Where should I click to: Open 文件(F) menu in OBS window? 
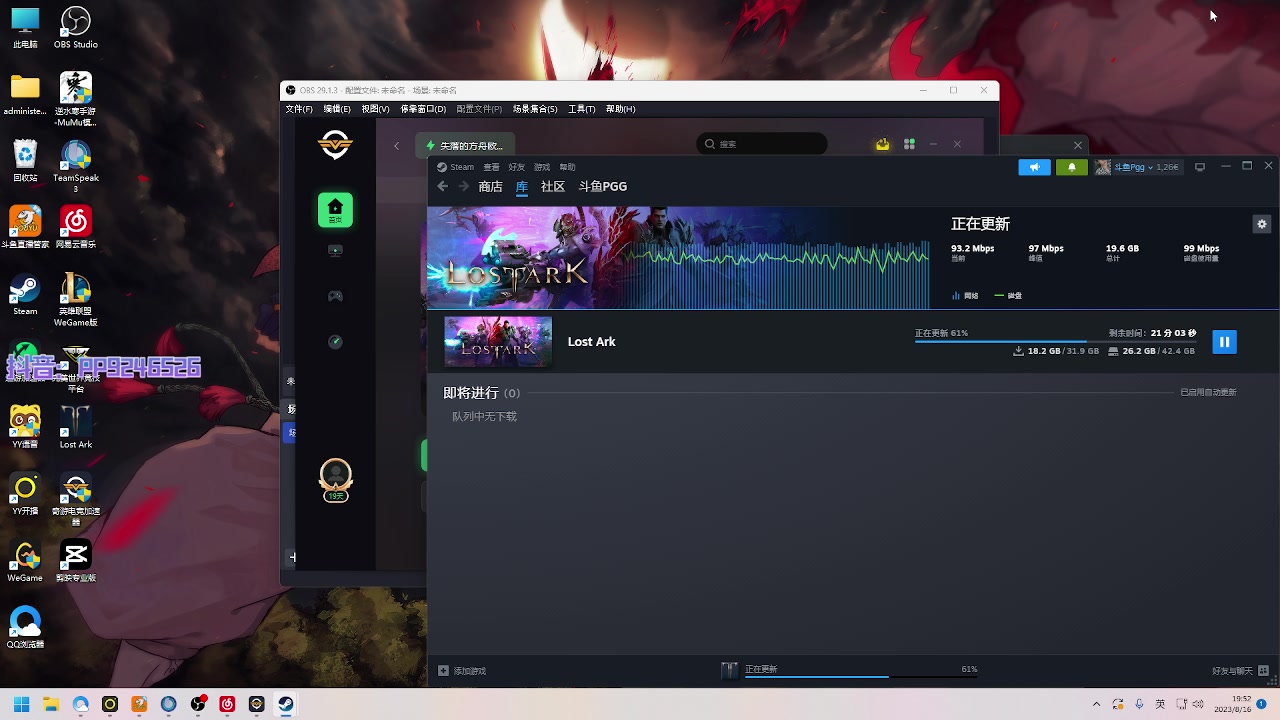coord(299,109)
